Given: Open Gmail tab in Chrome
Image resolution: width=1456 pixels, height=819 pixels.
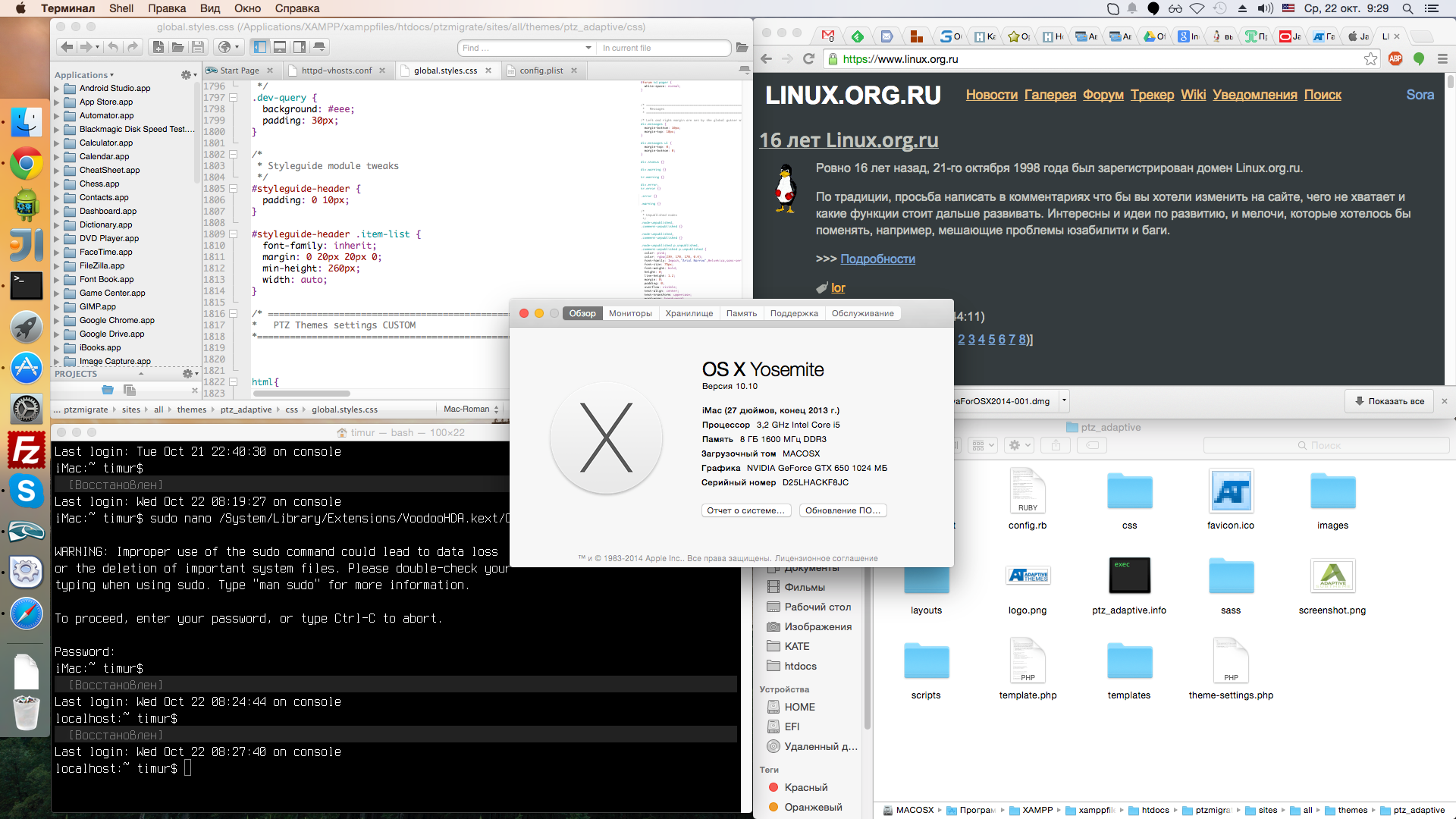Looking at the screenshot, I should point(827,36).
